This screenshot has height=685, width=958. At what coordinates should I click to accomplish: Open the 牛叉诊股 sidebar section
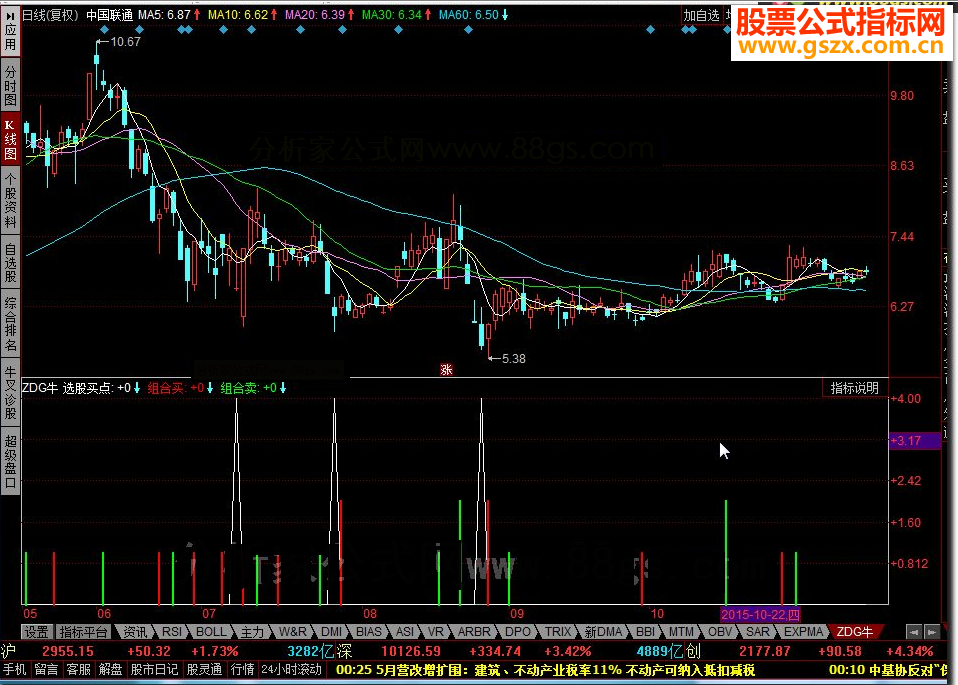tap(10, 392)
